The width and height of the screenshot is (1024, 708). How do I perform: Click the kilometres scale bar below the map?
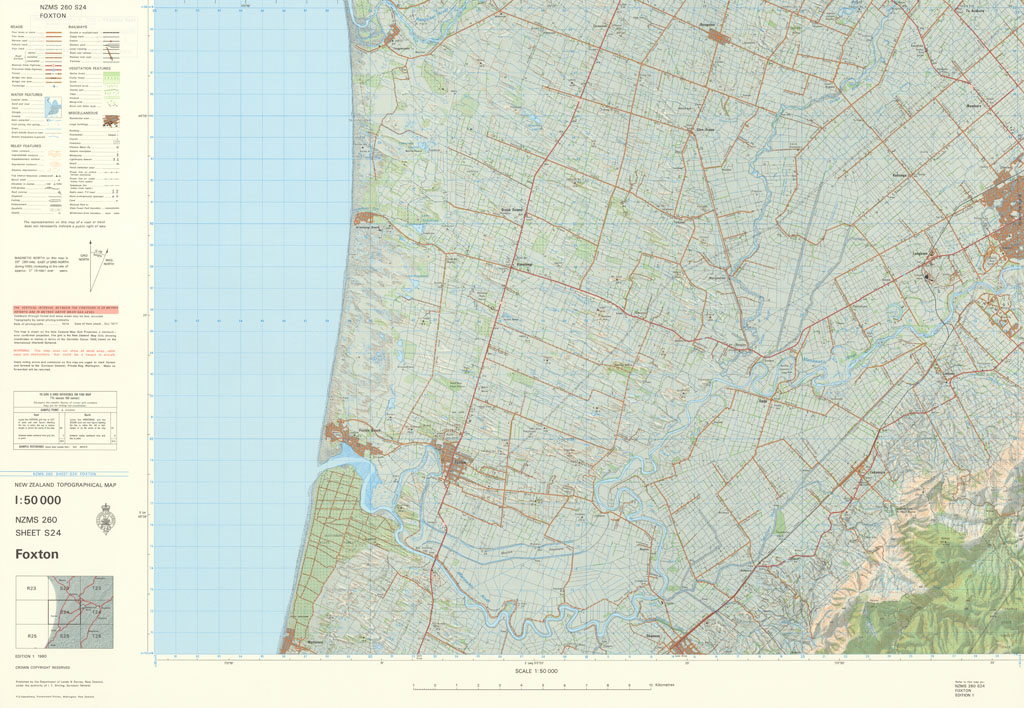click(x=530, y=685)
